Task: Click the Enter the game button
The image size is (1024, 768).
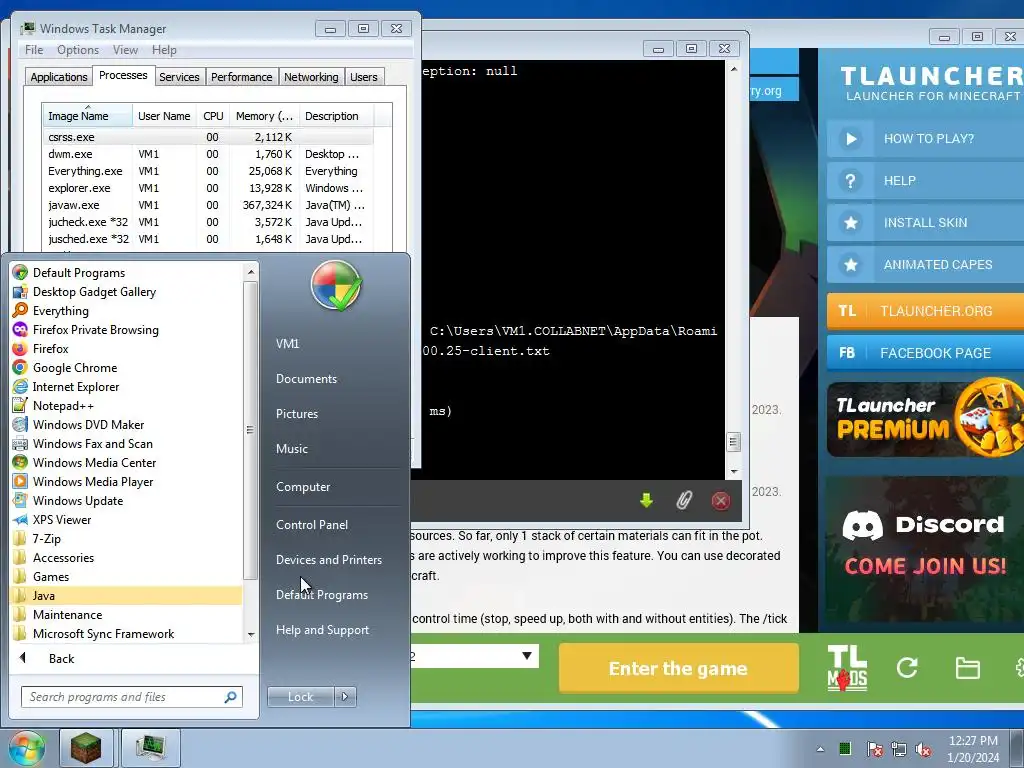Action: point(679,668)
